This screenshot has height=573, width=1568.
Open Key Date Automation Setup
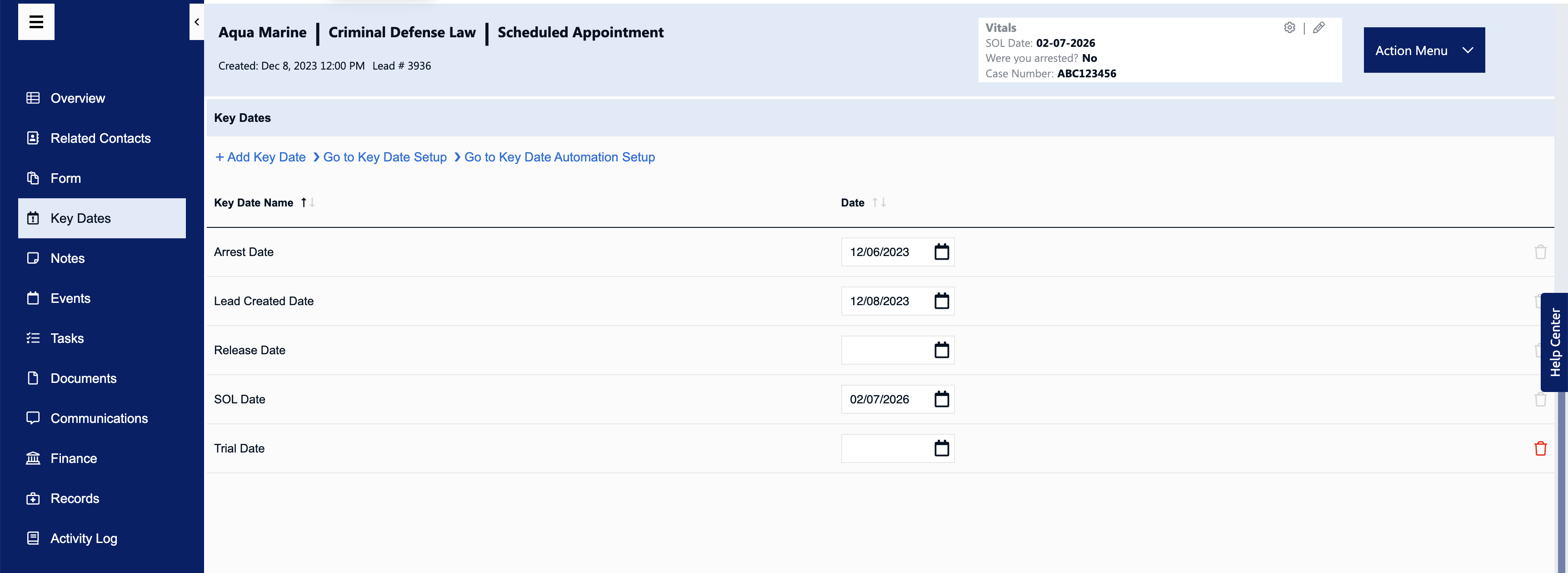point(559,156)
